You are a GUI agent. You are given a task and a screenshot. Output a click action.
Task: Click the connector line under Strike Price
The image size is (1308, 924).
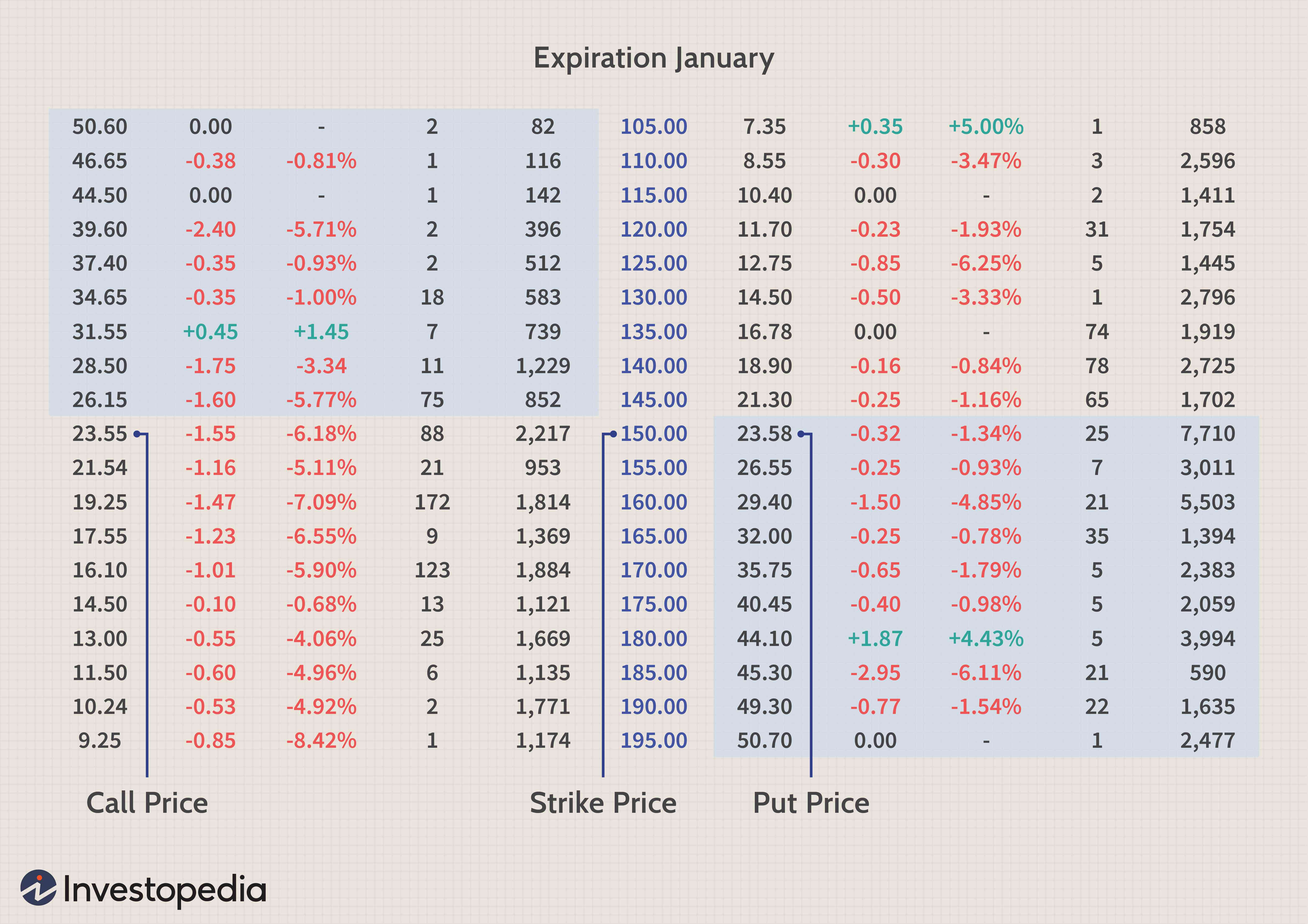pos(604,598)
